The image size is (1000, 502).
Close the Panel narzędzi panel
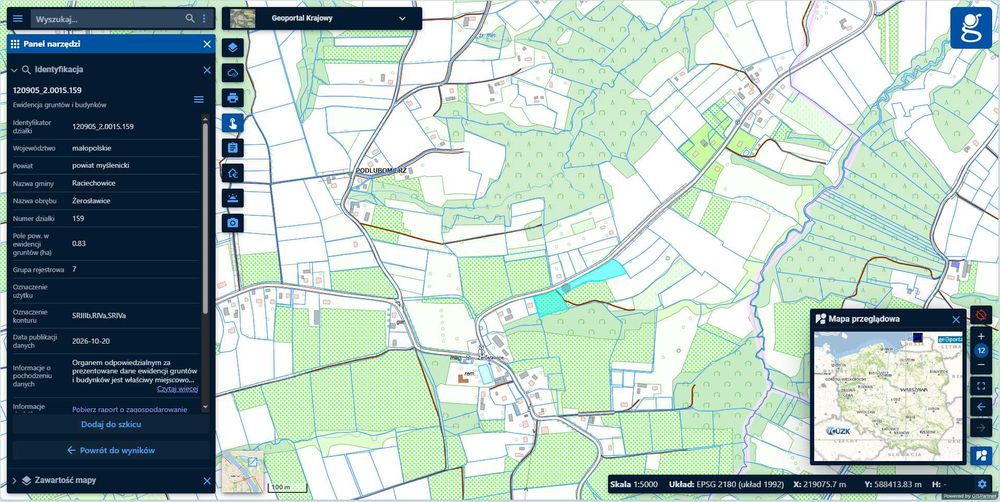(x=207, y=44)
